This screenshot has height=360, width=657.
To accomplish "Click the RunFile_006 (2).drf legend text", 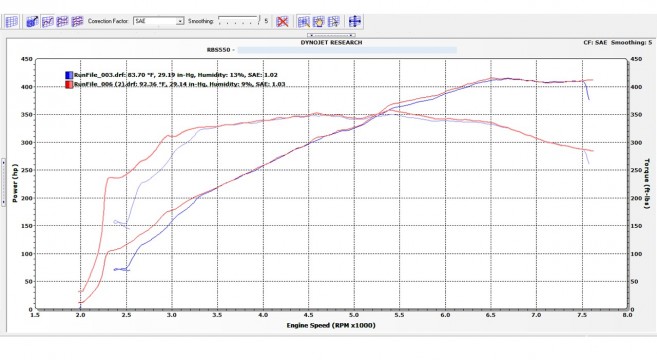I will click(179, 84).
